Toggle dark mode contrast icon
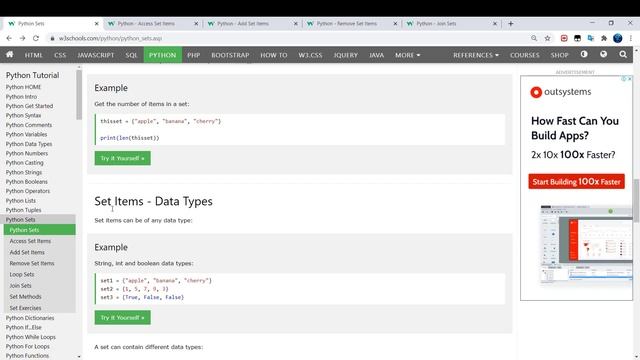This screenshot has width=640, height=360. point(584,54)
